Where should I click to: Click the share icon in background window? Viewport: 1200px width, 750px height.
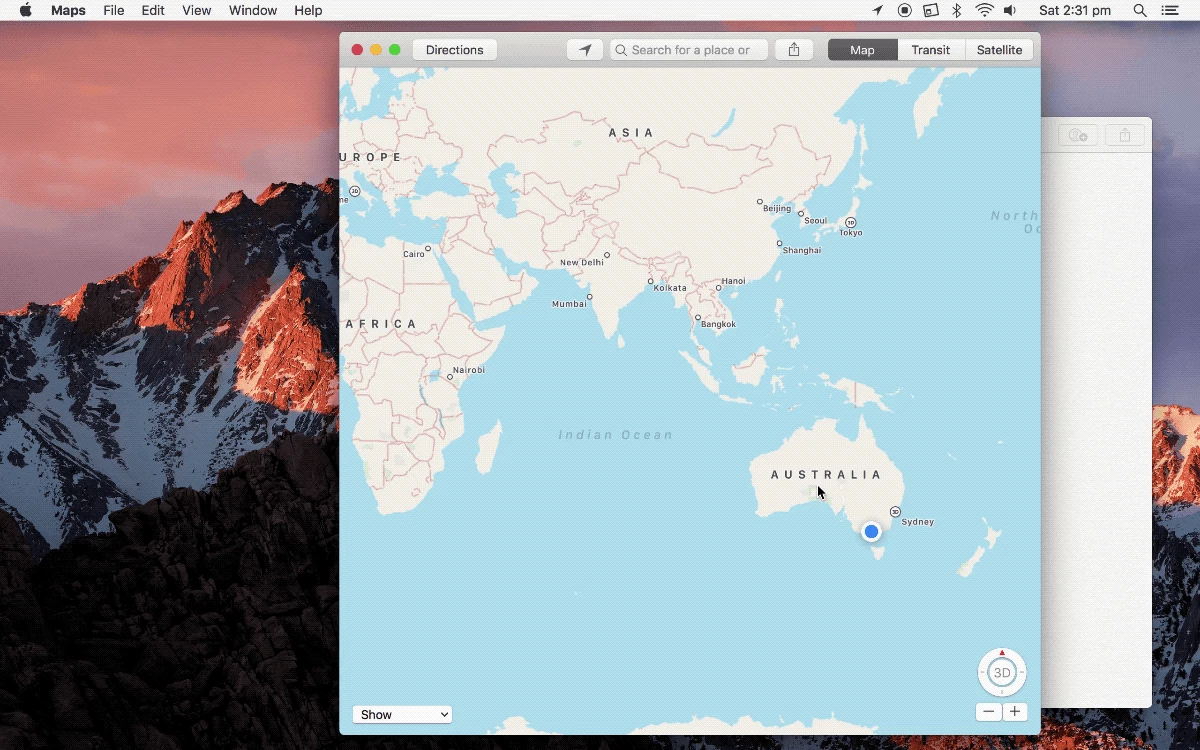pos(1124,135)
